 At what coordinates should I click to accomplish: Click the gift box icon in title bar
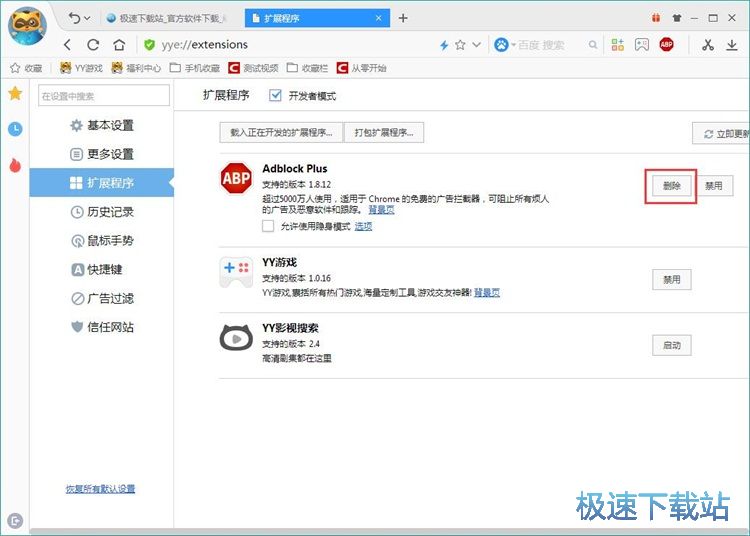point(656,18)
